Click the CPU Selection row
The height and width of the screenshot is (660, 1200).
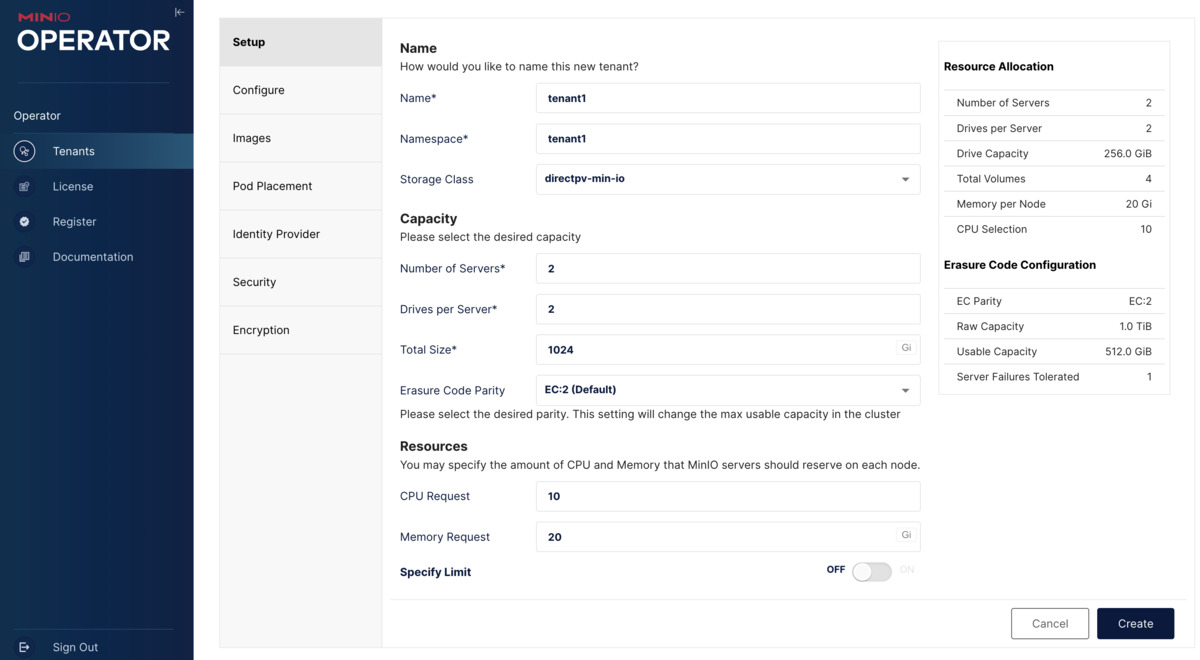click(x=1054, y=229)
